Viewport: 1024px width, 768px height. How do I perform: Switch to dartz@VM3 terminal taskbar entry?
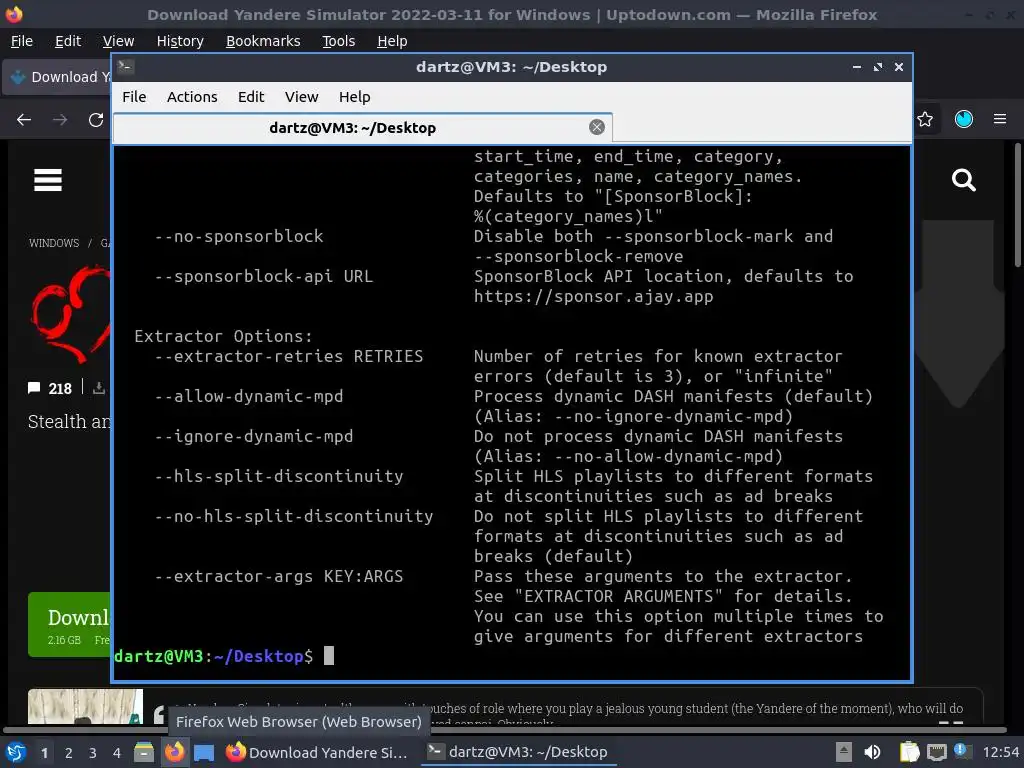[517, 752]
